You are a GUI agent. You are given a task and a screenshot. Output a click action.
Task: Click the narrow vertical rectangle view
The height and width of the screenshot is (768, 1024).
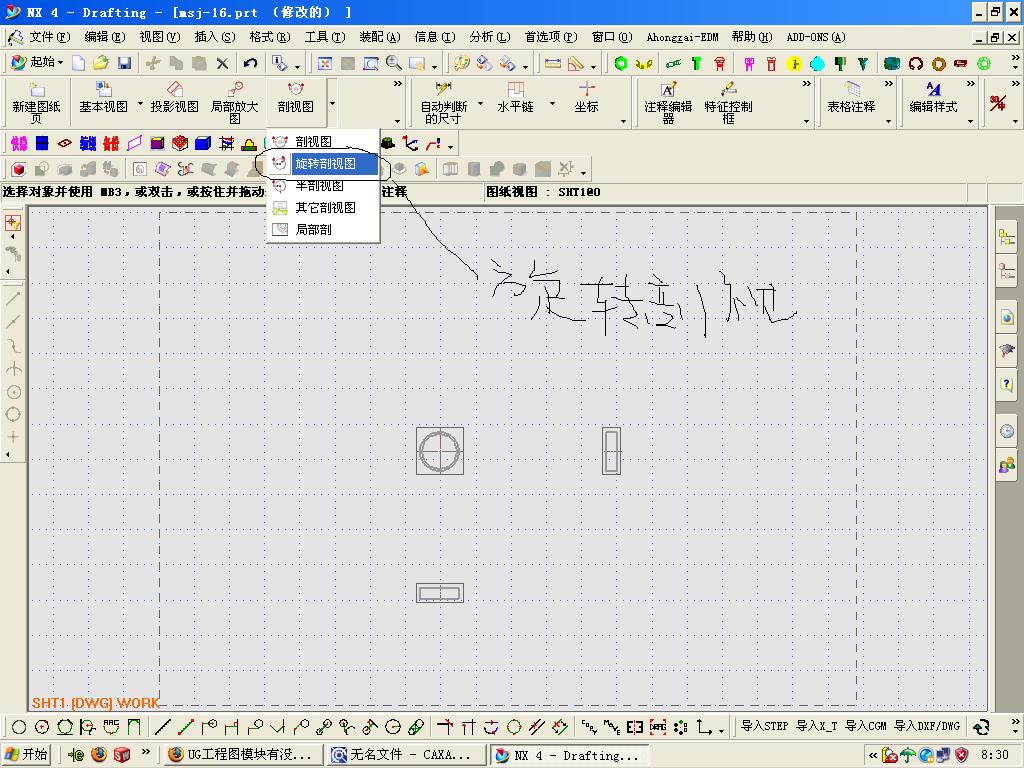point(611,451)
